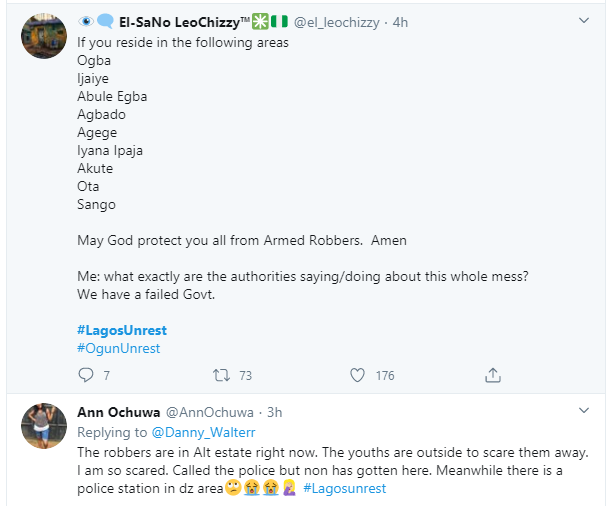Open #Lagosunrest hashtag in Ann's reply
Screen dimensions: 607x506
click(345, 488)
